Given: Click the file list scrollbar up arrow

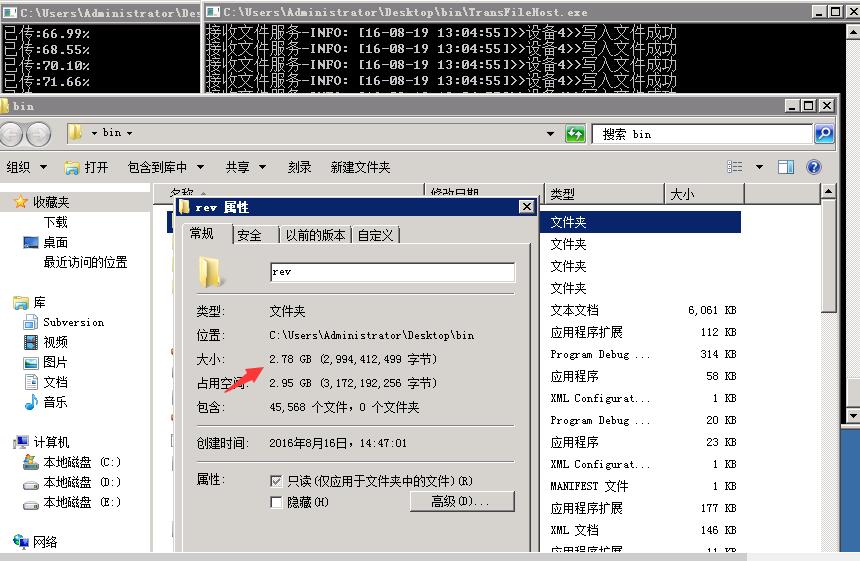Looking at the screenshot, I should coord(828,191).
